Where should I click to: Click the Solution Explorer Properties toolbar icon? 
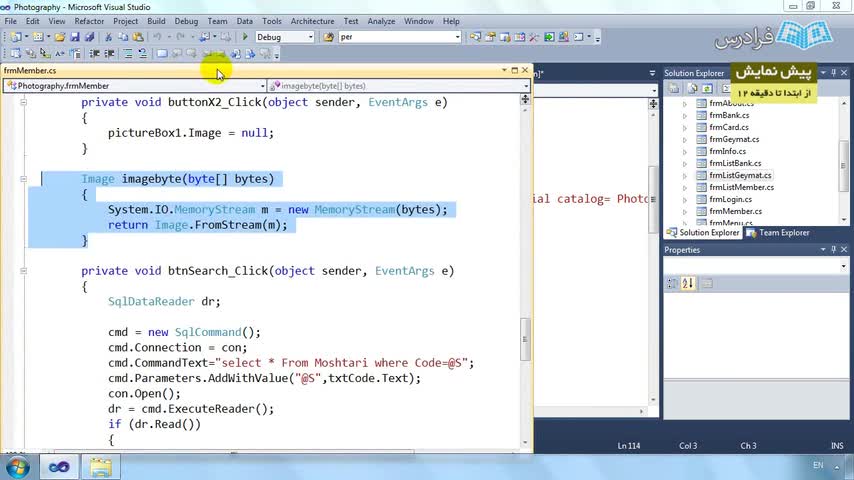pyautogui.click(x=674, y=88)
